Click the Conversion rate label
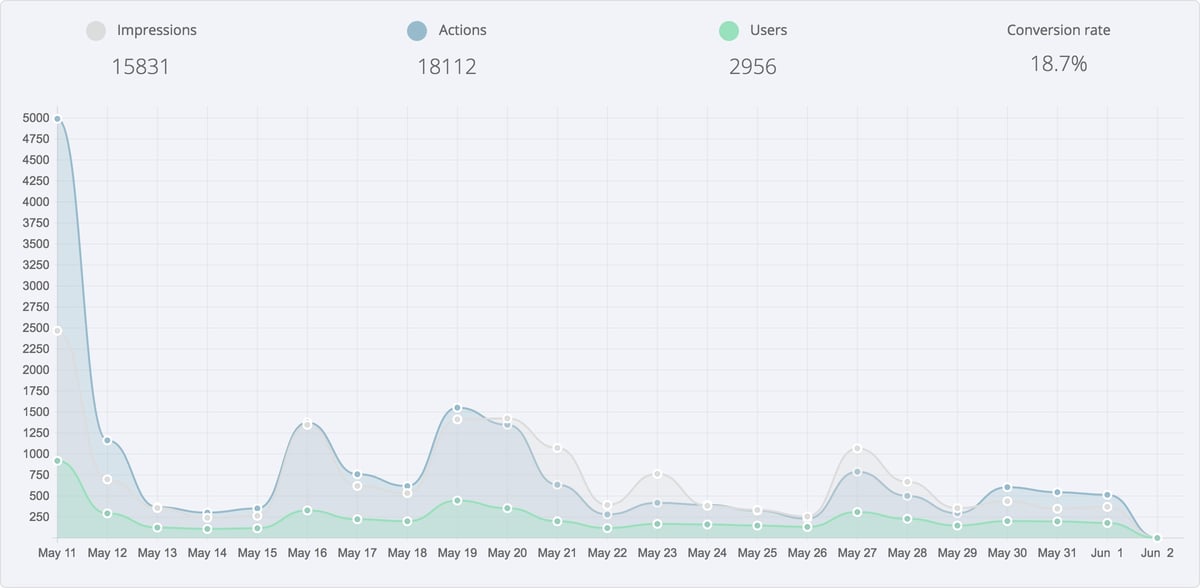 (1058, 30)
